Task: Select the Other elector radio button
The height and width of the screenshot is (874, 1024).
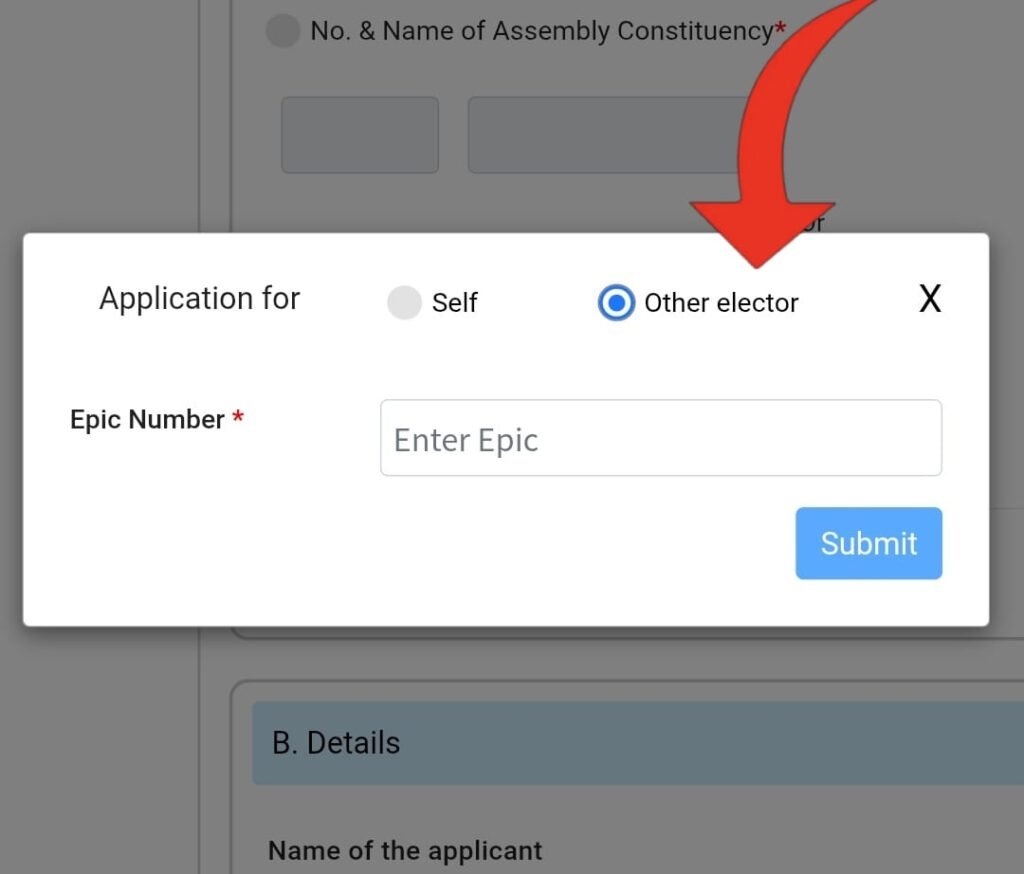Action: (x=616, y=303)
